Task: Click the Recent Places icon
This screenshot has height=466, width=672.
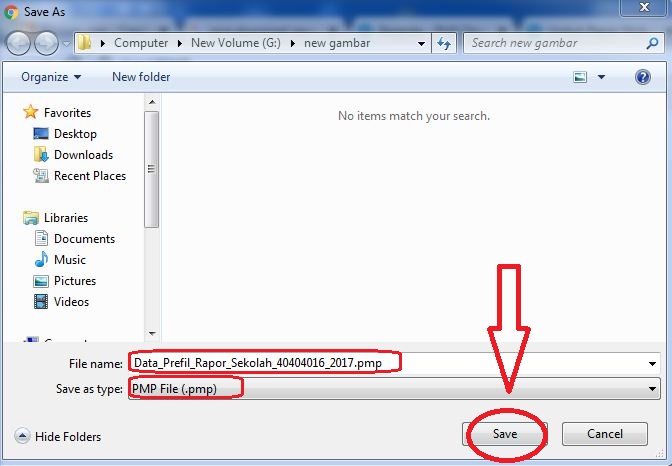Action: pos(41,175)
